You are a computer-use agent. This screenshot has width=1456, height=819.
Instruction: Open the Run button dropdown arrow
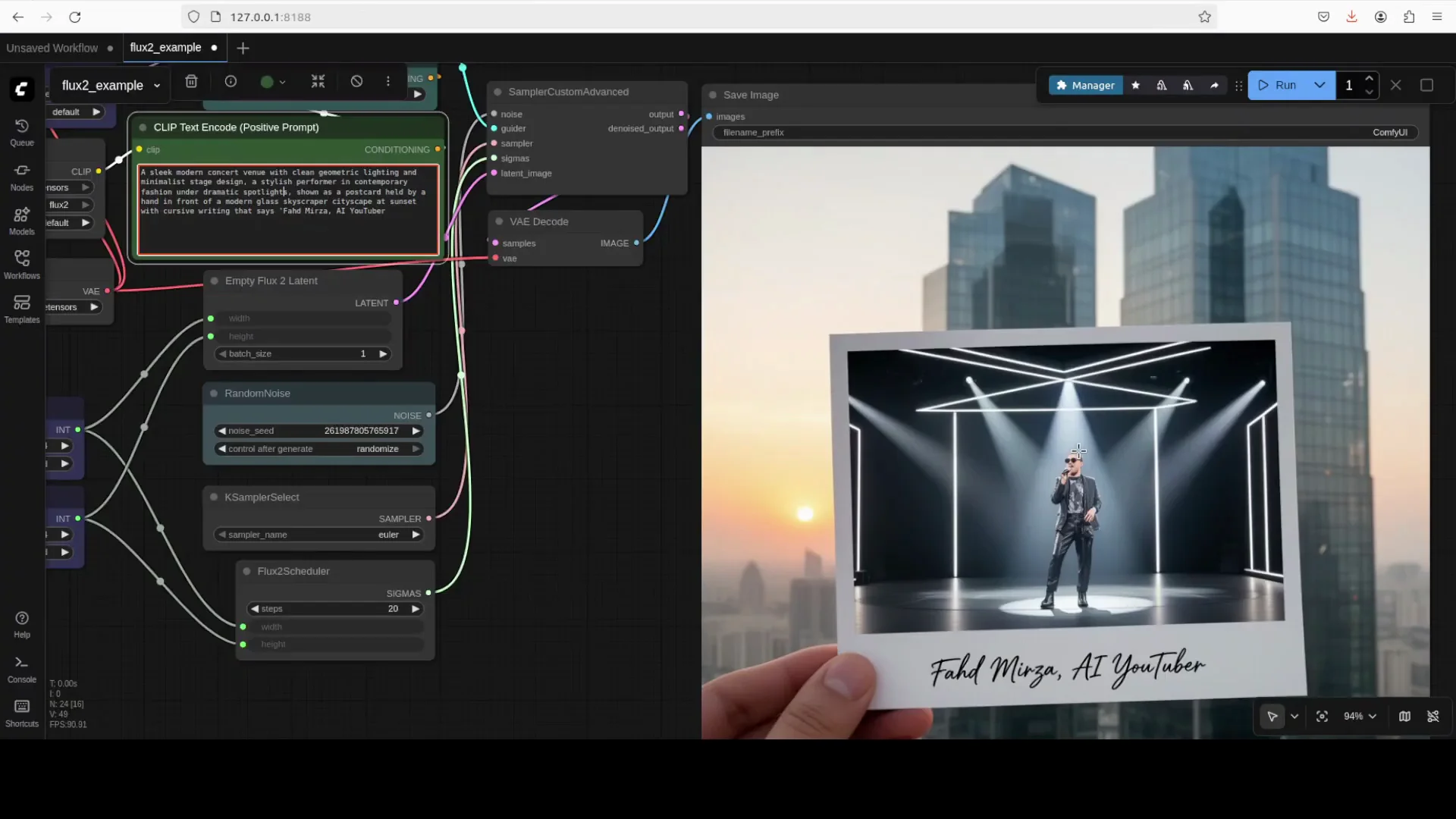click(x=1319, y=85)
